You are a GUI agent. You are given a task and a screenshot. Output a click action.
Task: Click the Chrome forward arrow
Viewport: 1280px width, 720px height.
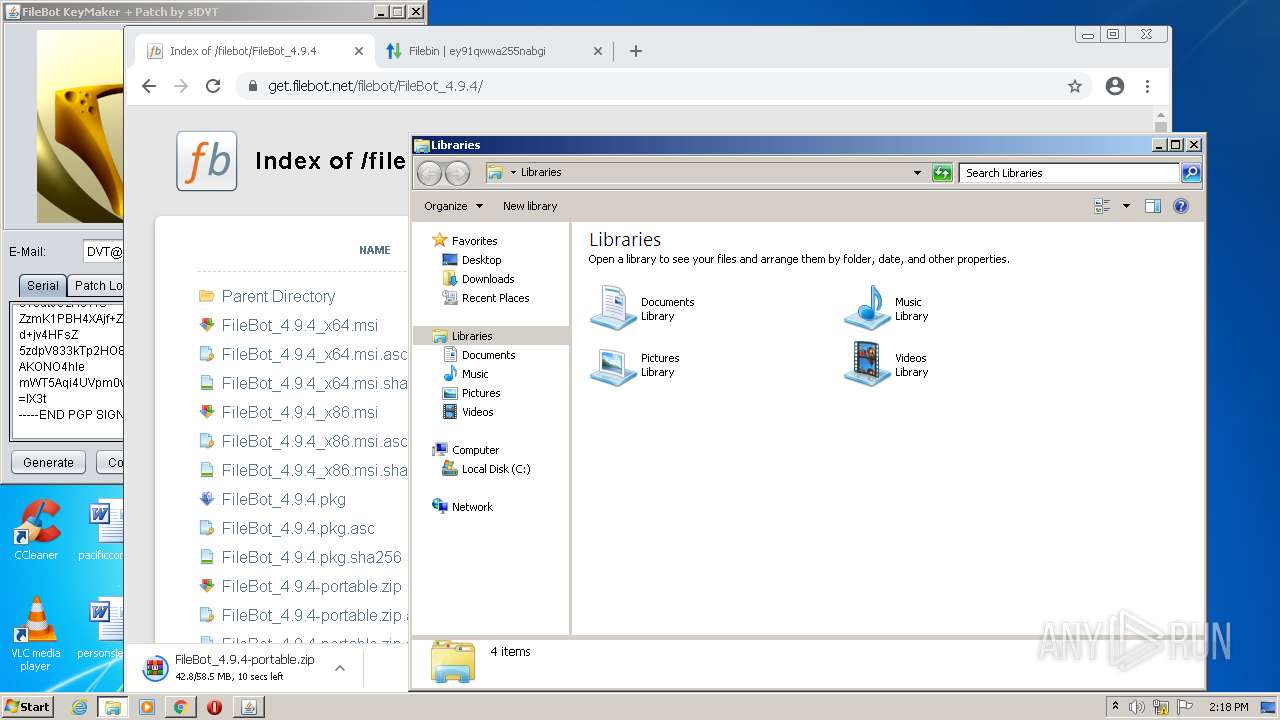tap(181, 86)
